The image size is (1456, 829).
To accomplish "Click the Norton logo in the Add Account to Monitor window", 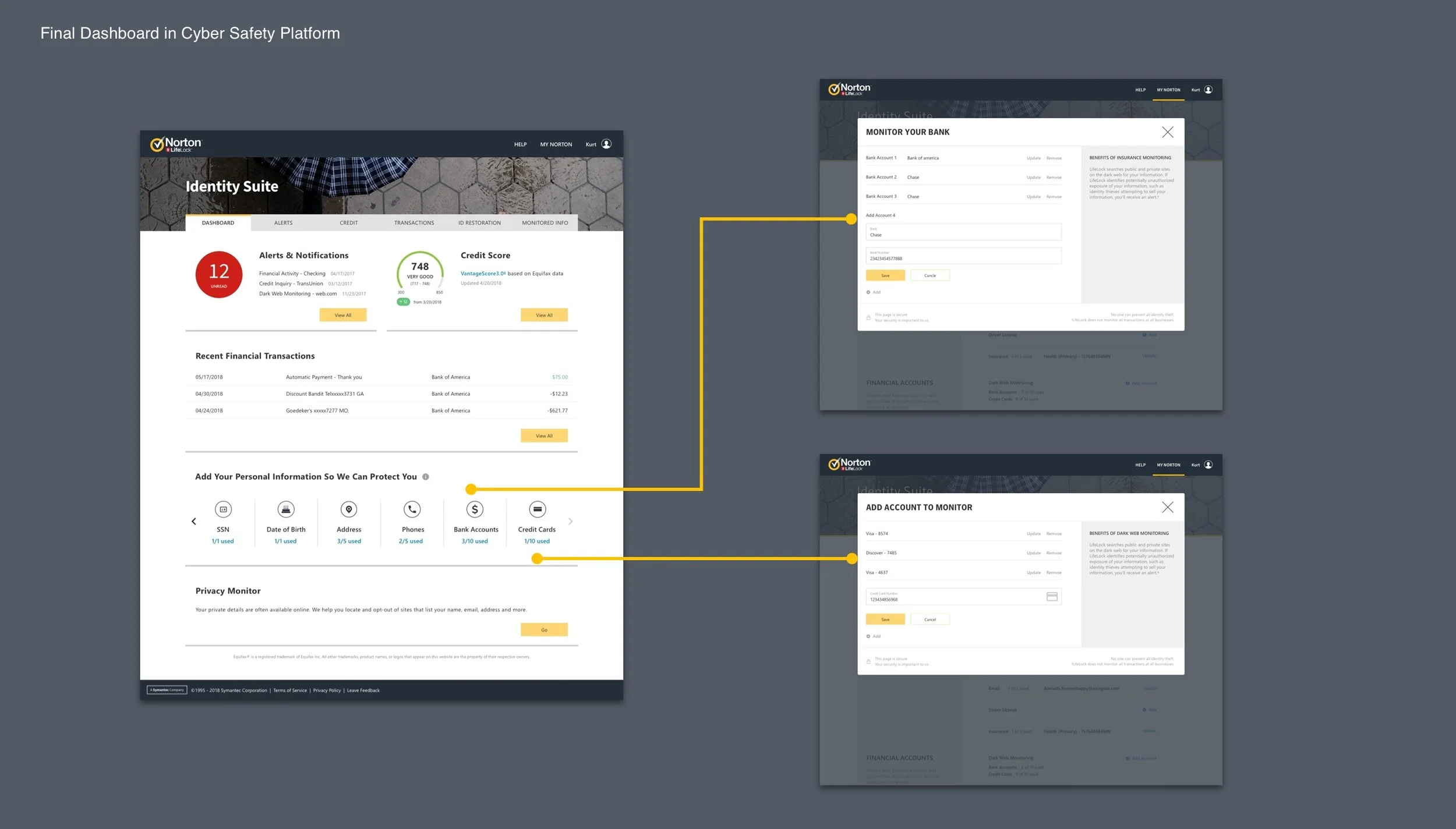I will tap(849, 464).
